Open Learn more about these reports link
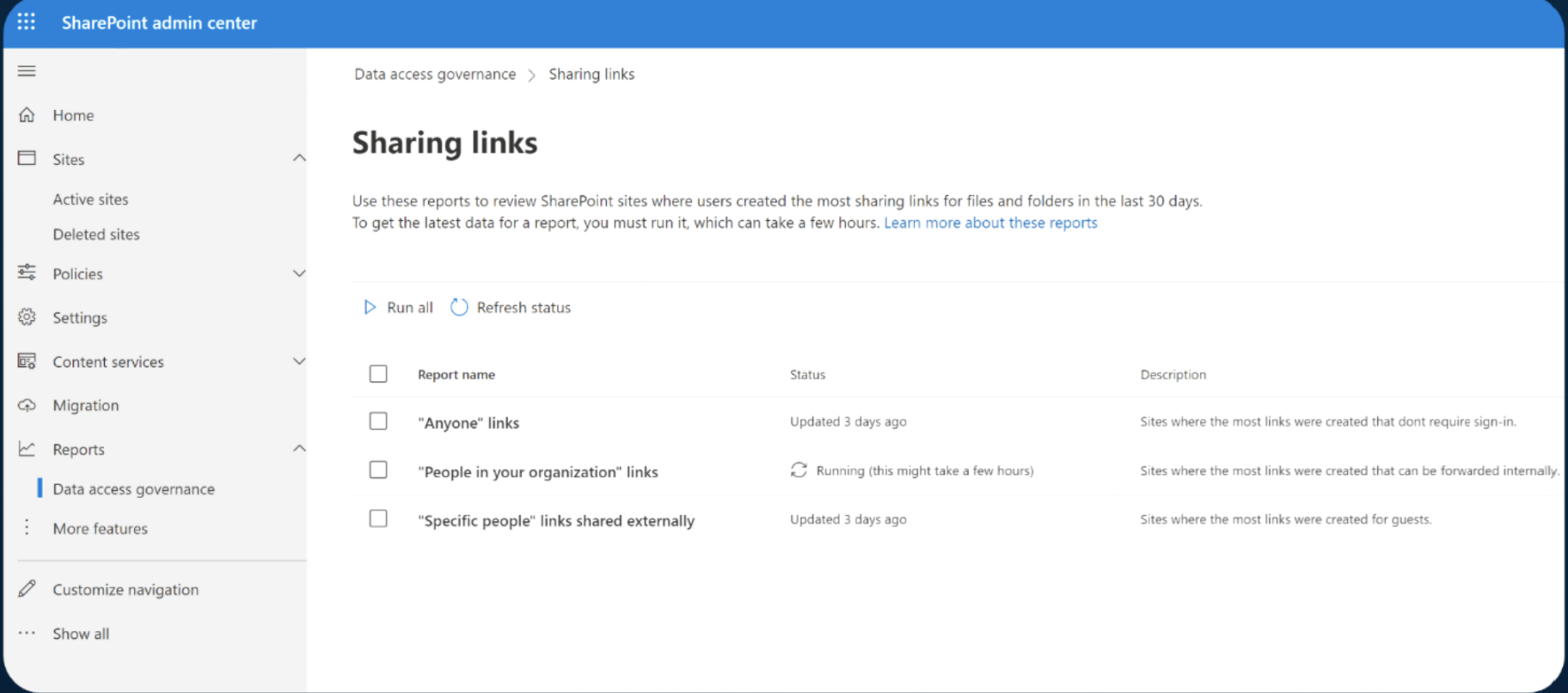1568x693 pixels. (990, 223)
